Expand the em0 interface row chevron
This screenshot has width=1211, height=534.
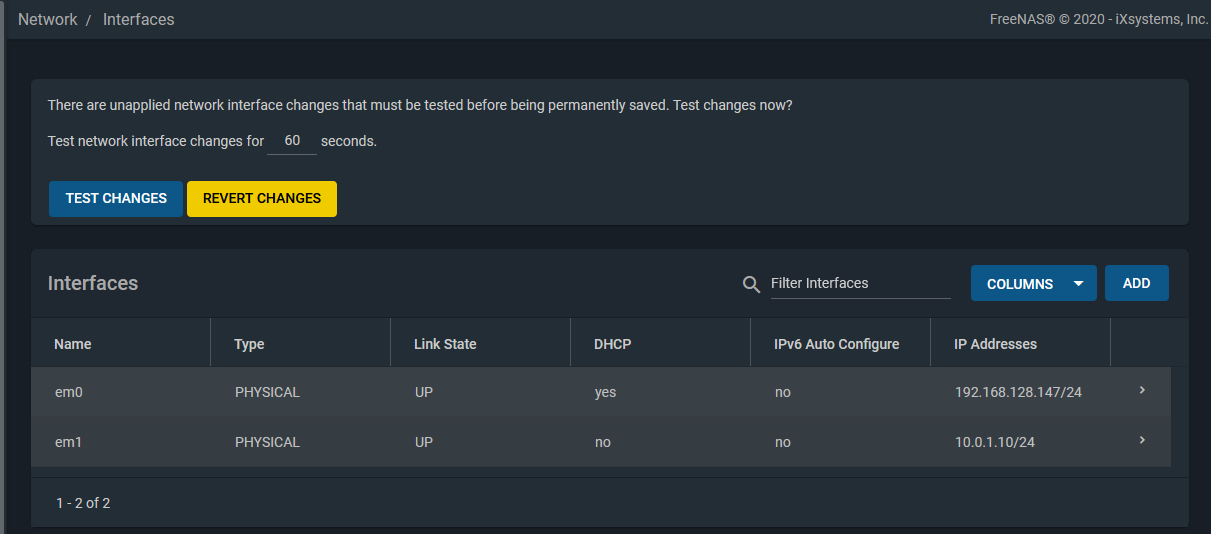click(1142, 391)
